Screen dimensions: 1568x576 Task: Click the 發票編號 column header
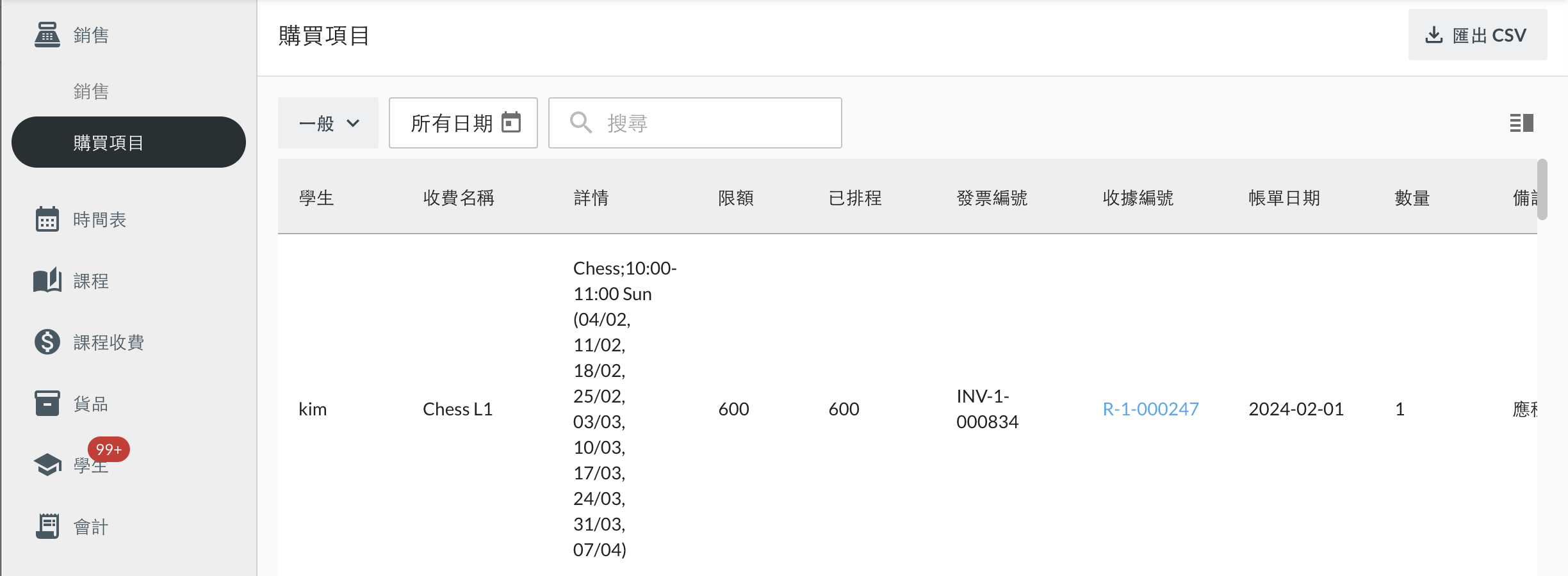tap(992, 198)
